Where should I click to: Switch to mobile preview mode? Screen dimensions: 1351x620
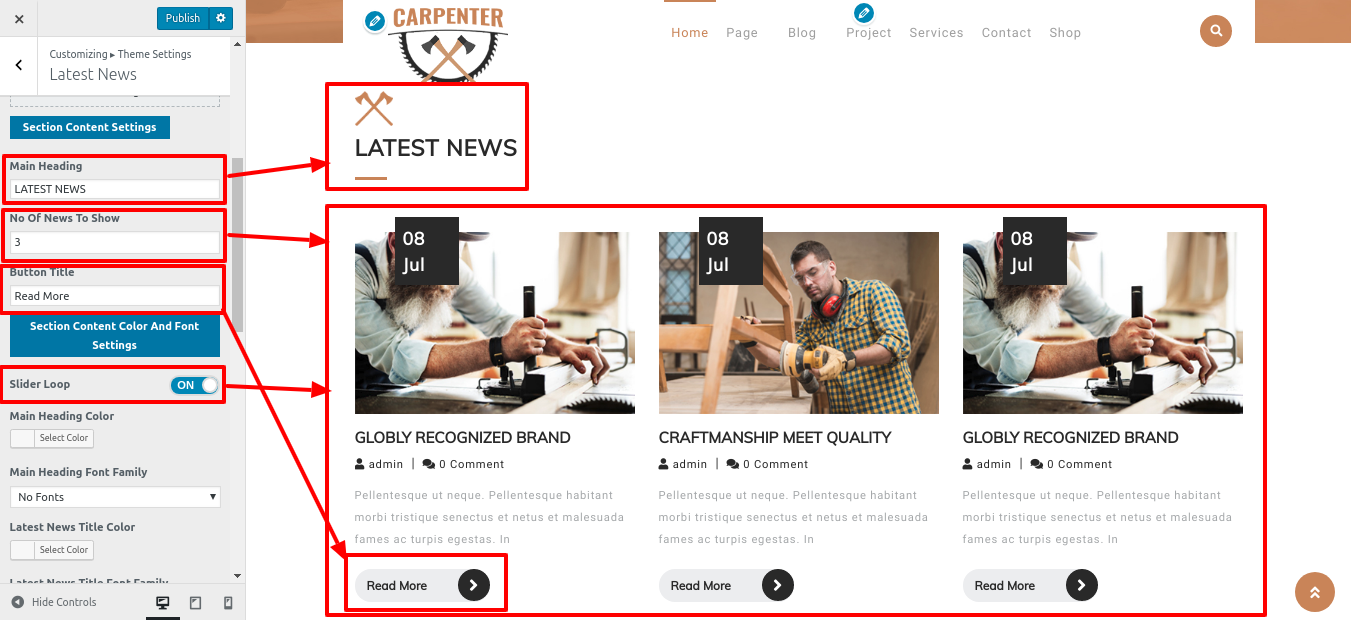coord(228,603)
